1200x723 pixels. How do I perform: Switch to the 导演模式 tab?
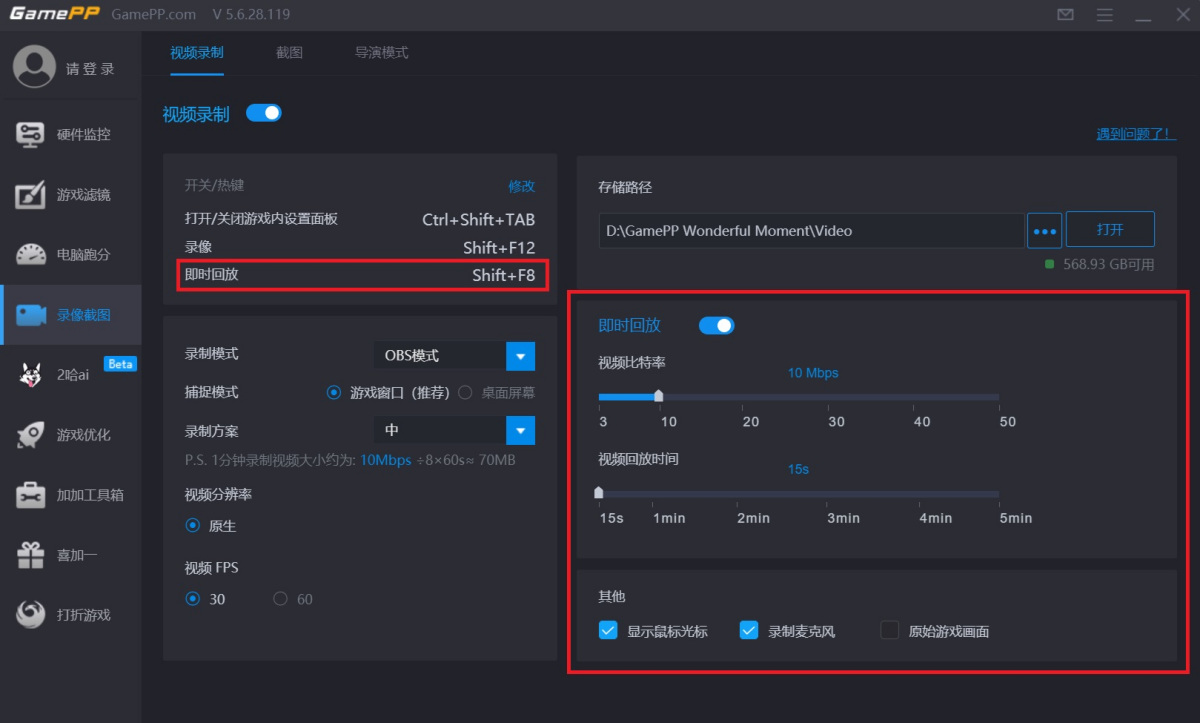click(x=380, y=52)
